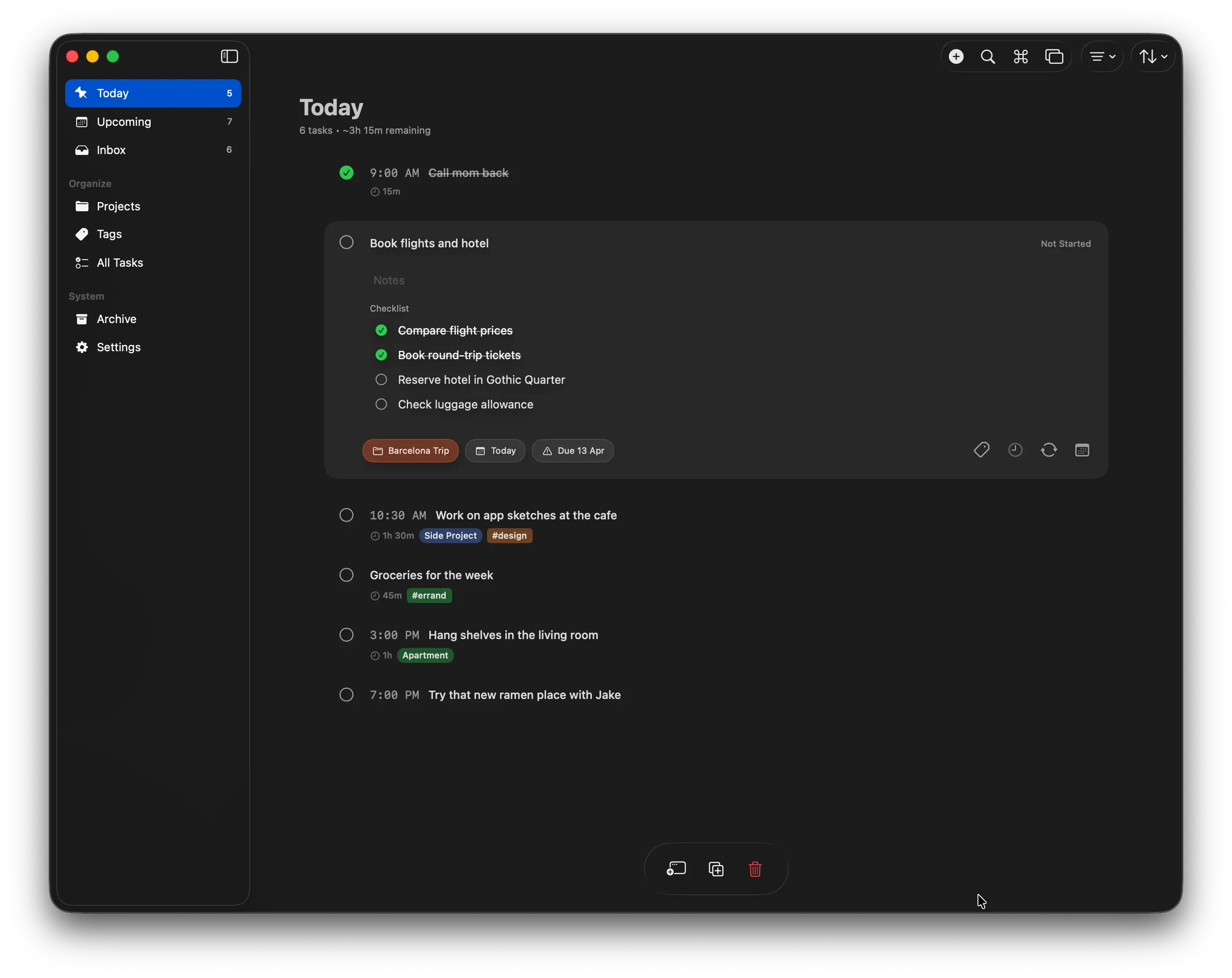Click the Compare flight prices text
The height and width of the screenshot is (978, 1232).
click(x=455, y=330)
